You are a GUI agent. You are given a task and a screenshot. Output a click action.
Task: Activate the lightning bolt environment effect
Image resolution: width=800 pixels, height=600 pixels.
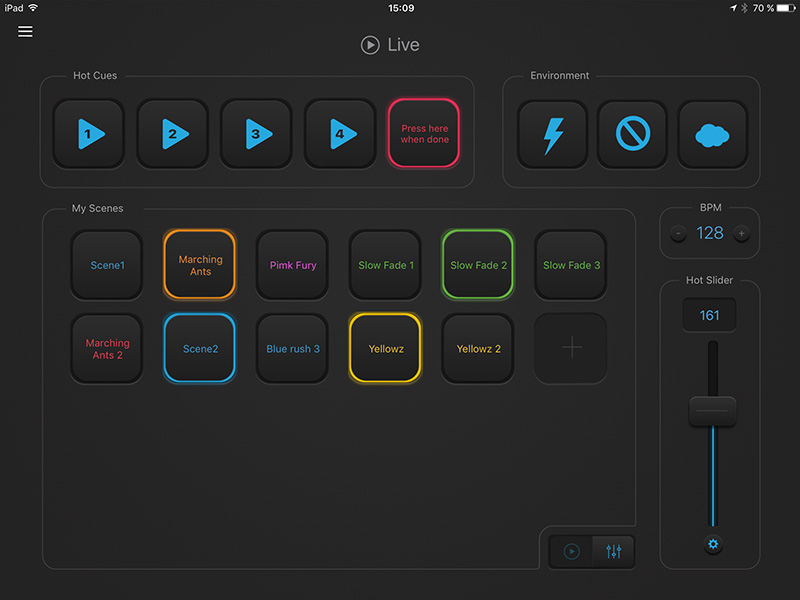(x=552, y=134)
